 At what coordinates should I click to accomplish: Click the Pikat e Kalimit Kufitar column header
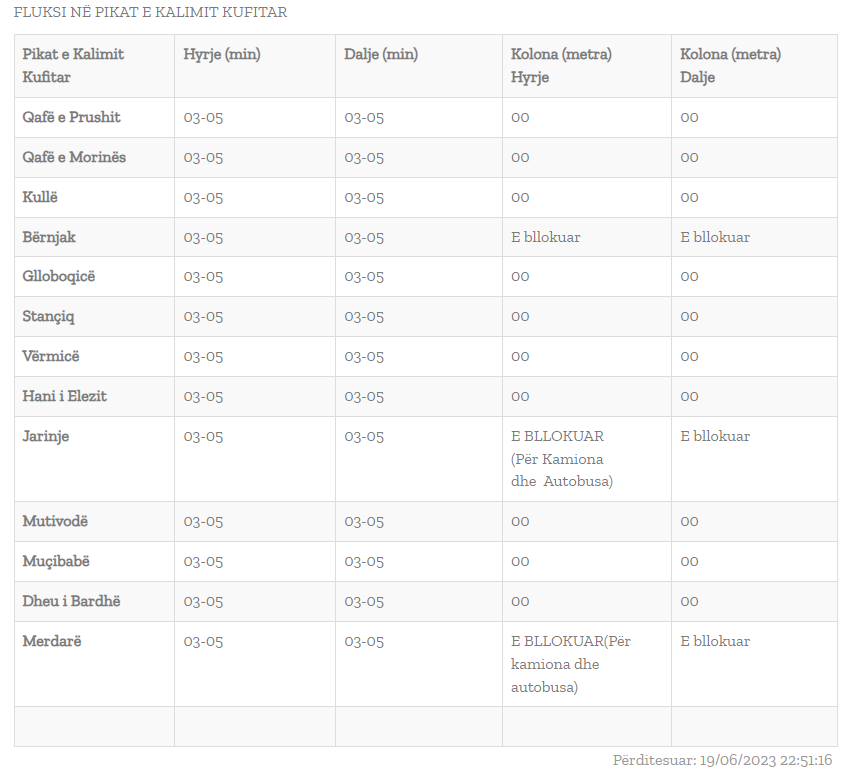[73, 65]
